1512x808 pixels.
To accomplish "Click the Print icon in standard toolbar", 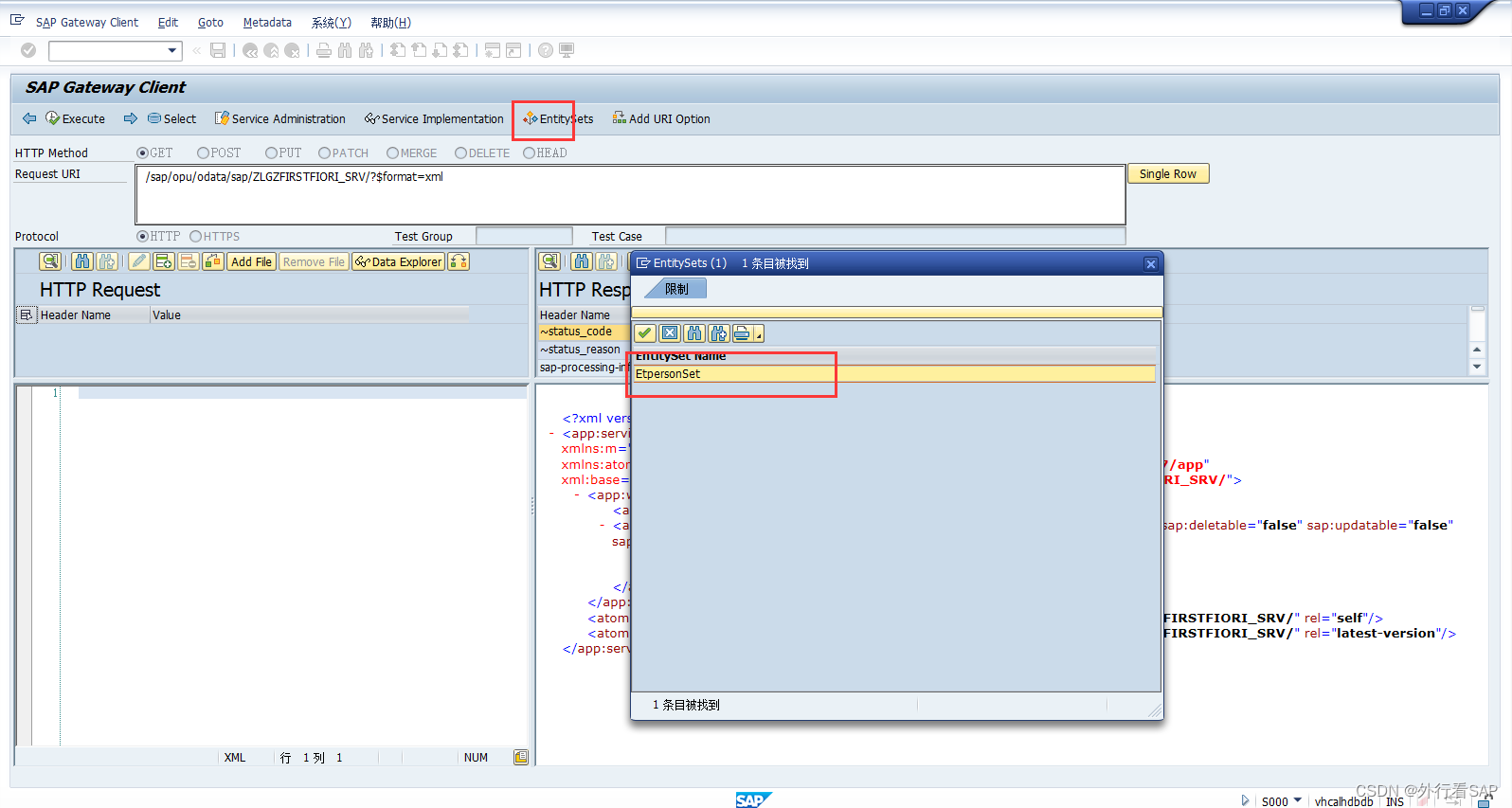I will click(324, 50).
